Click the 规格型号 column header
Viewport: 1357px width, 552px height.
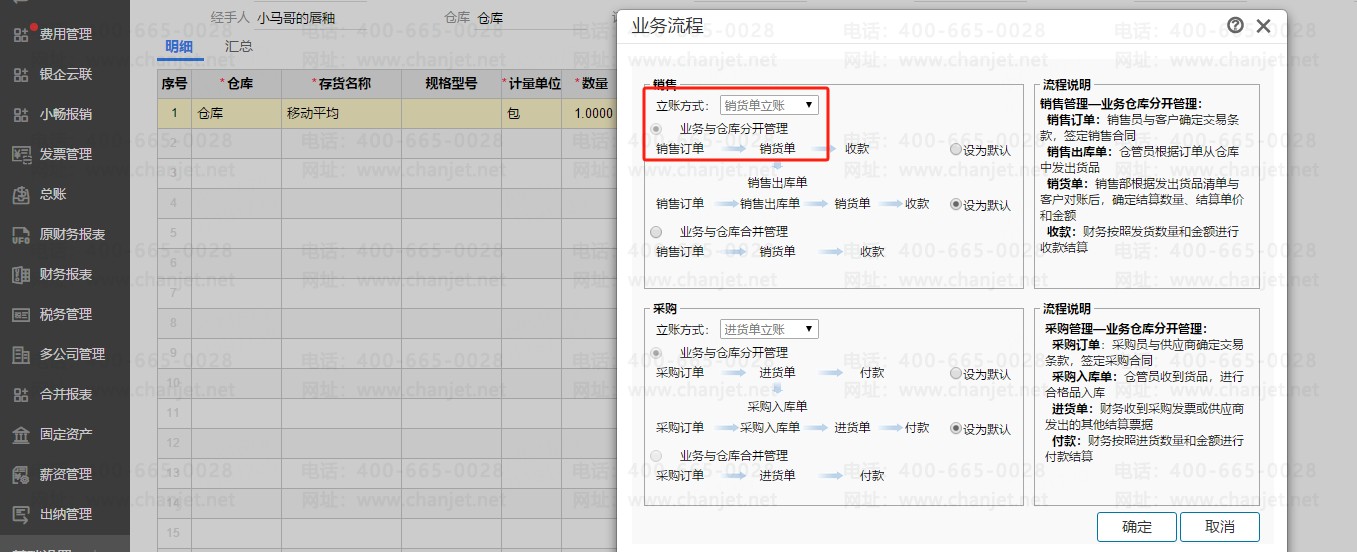click(x=451, y=84)
